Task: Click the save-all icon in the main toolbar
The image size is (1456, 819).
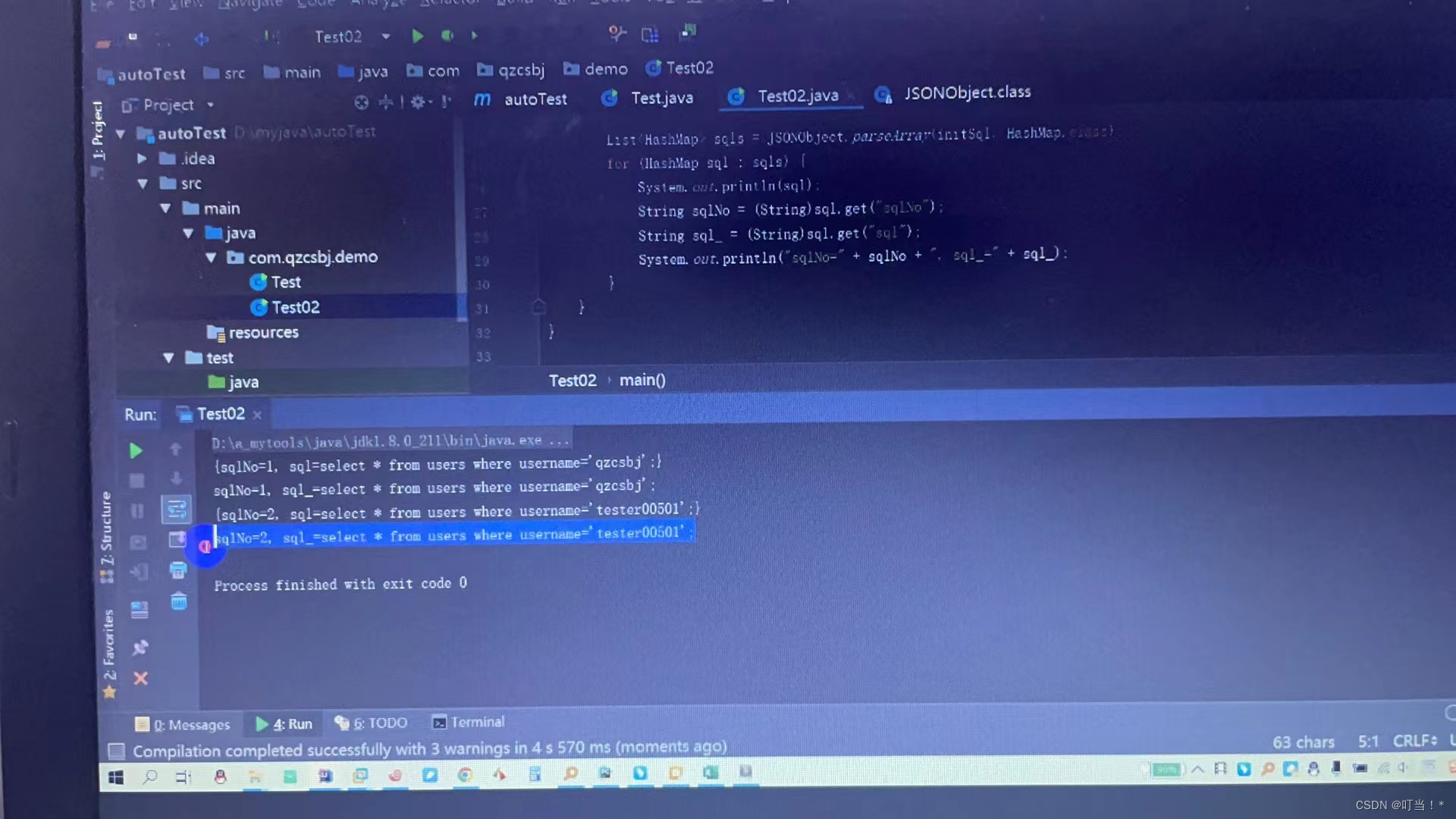Action: pyautogui.click(x=133, y=36)
